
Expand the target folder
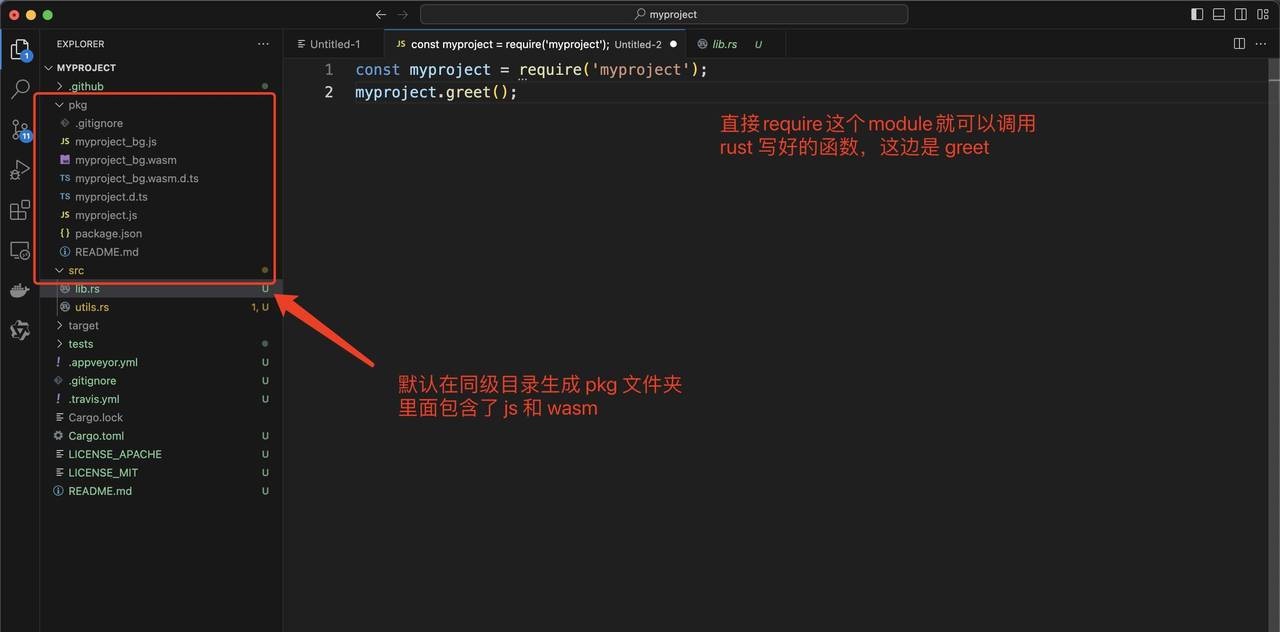(x=59, y=325)
